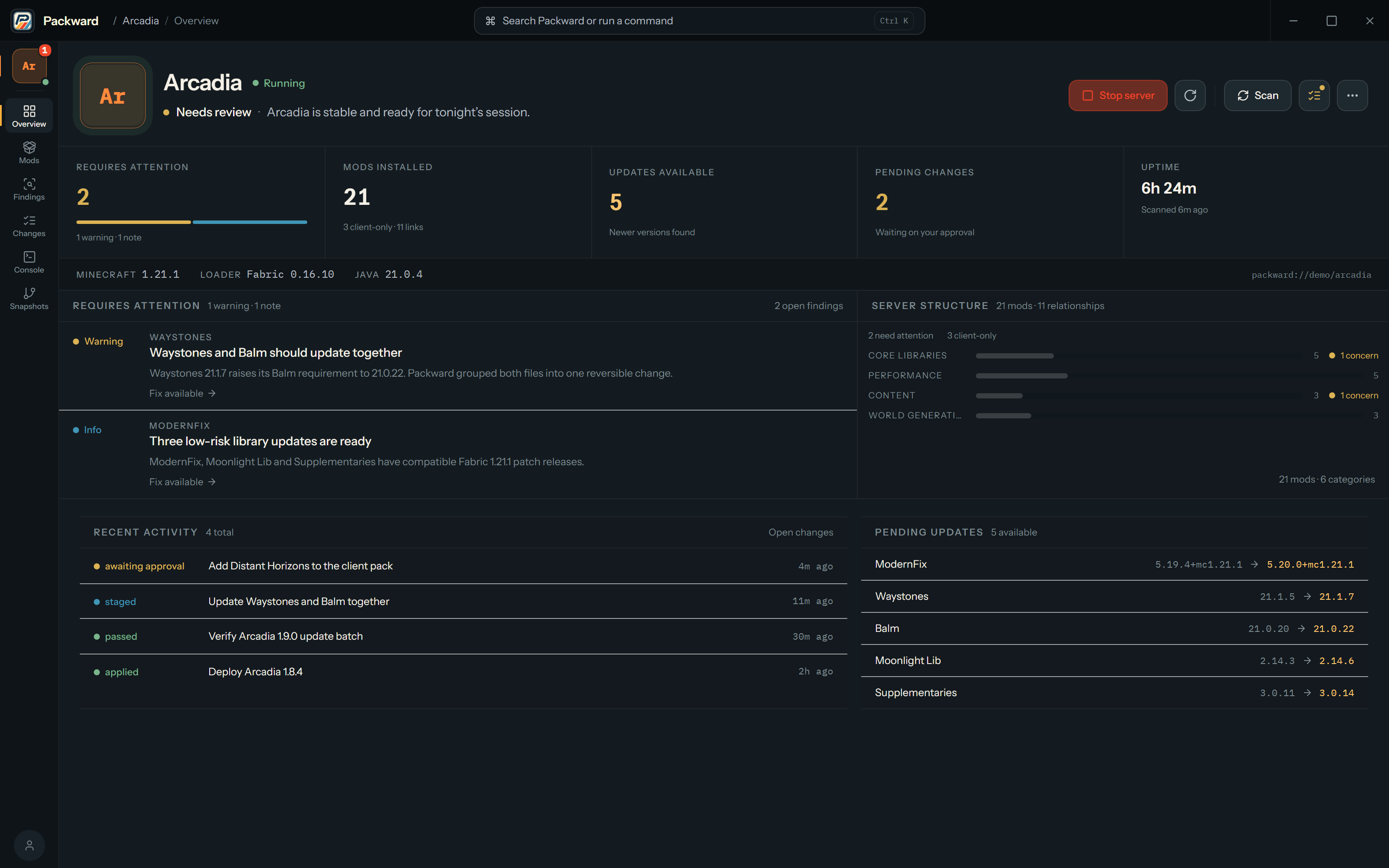Focus the Search Packward command field

tap(699, 21)
